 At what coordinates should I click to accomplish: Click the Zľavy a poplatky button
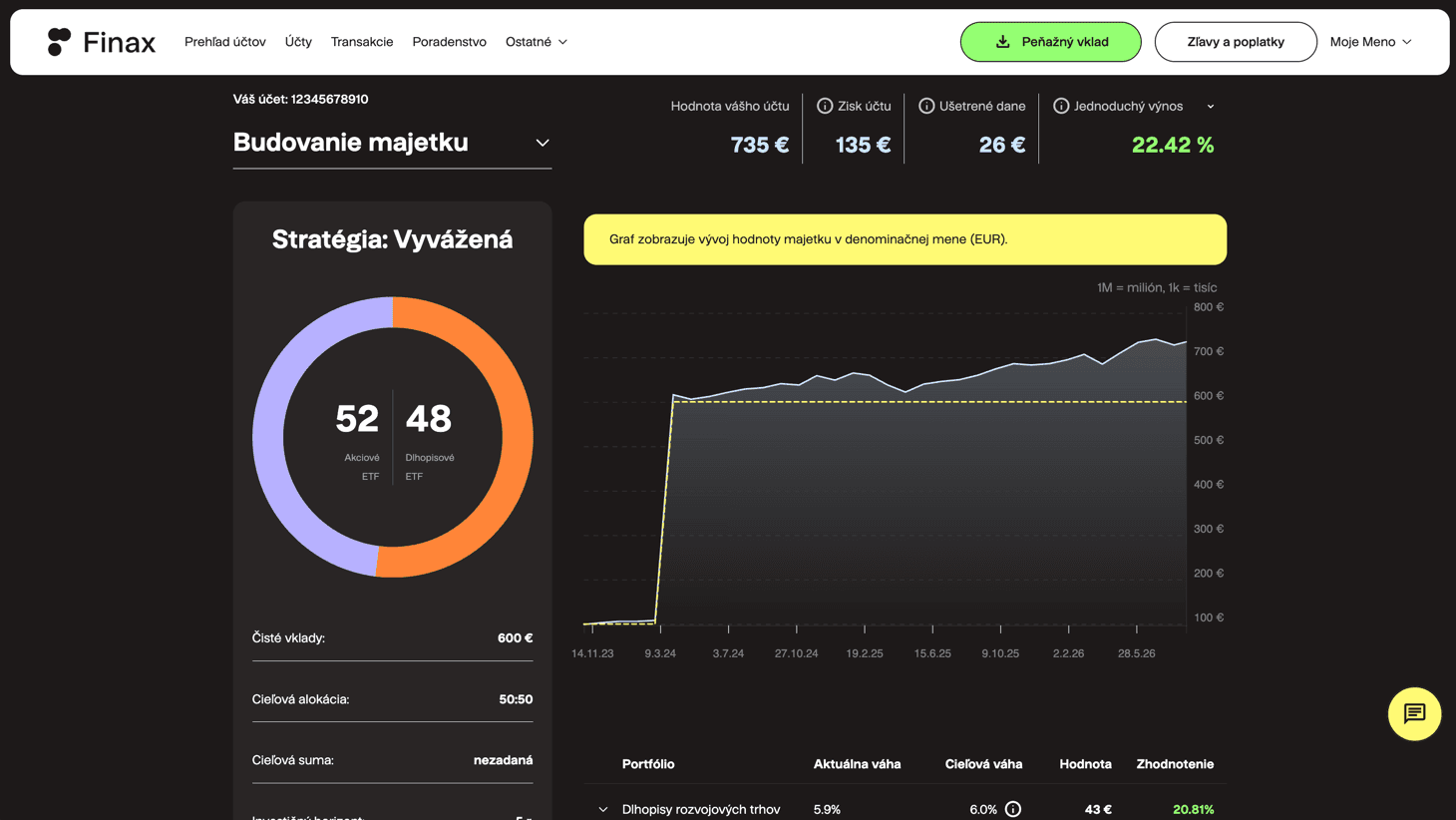[1236, 42]
